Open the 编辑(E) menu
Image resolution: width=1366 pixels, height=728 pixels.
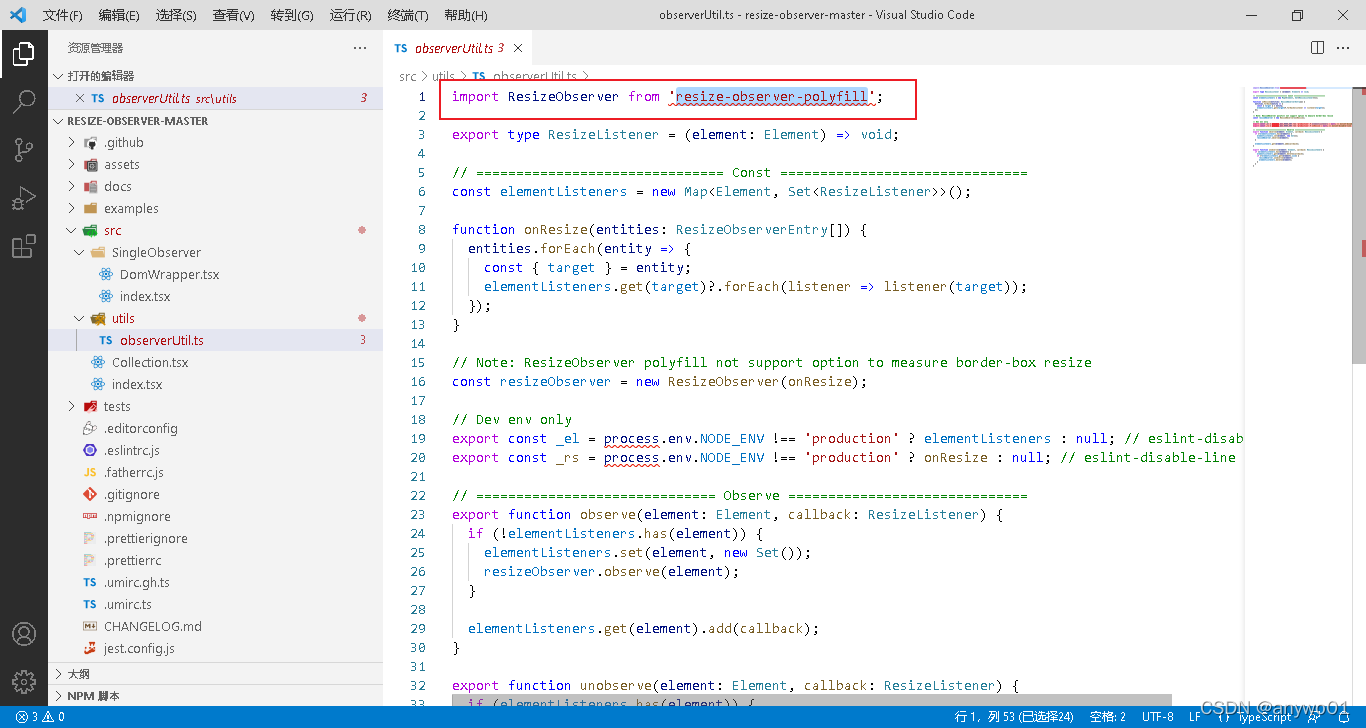[x=119, y=15]
